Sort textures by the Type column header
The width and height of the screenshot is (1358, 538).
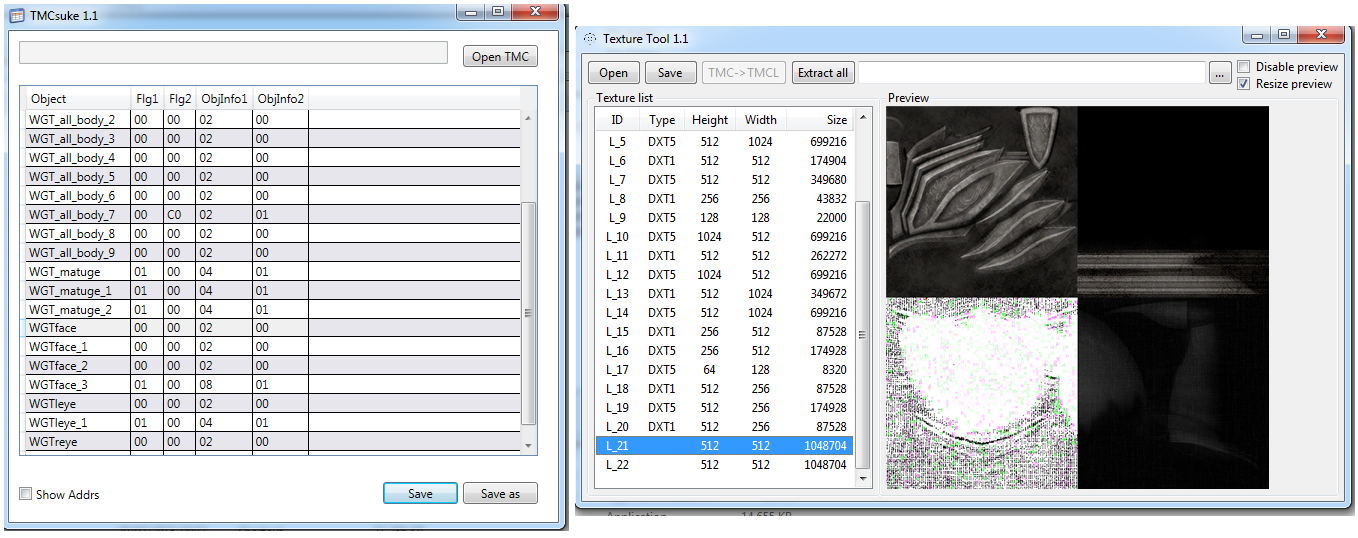pyautogui.click(x=662, y=120)
